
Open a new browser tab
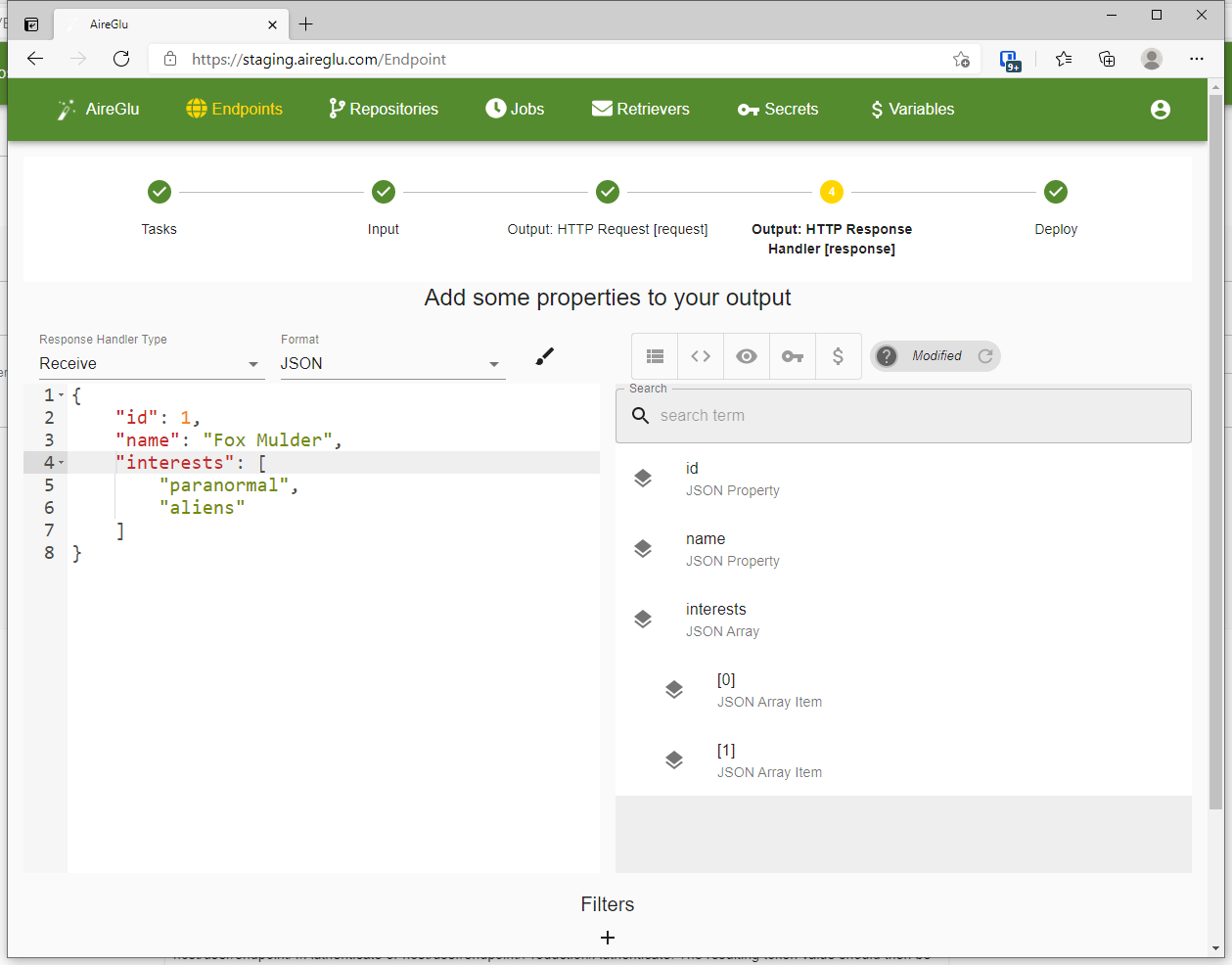point(306,24)
